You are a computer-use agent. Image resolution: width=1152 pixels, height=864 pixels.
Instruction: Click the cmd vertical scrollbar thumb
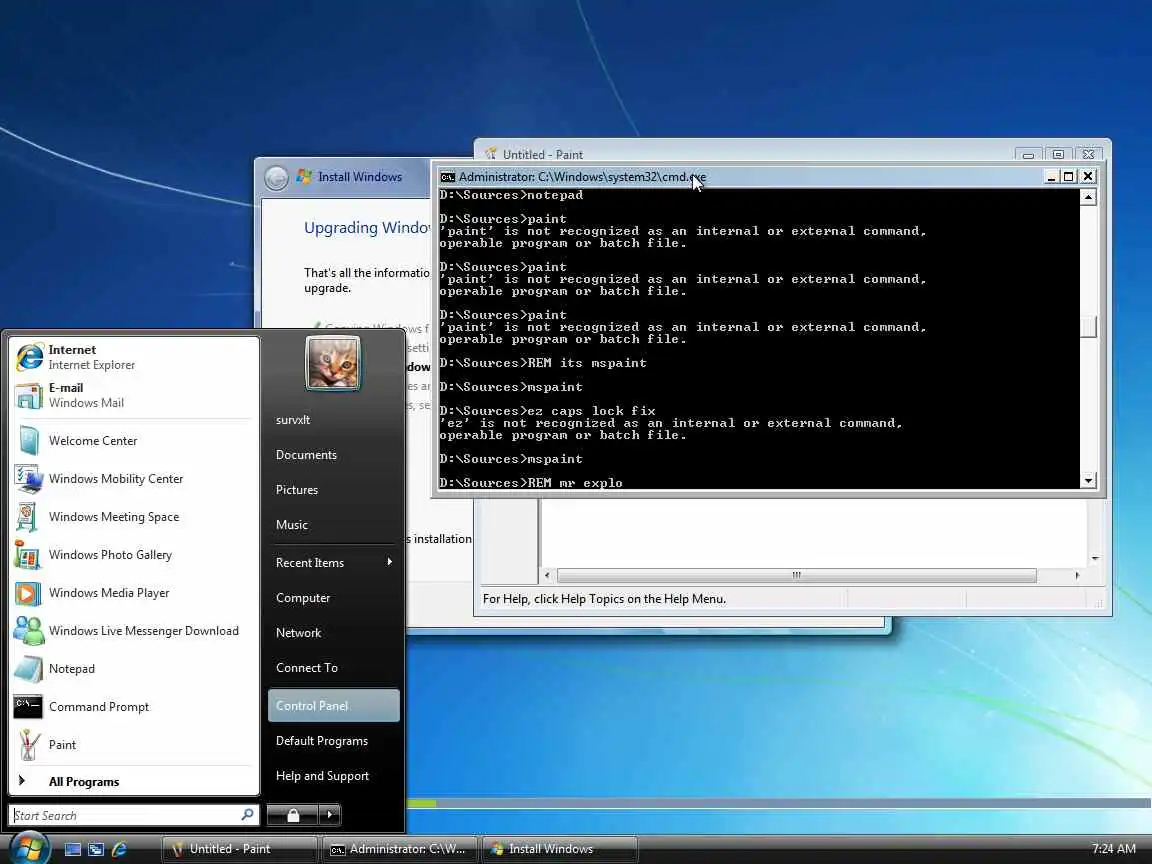click(x=1088, y=327)
